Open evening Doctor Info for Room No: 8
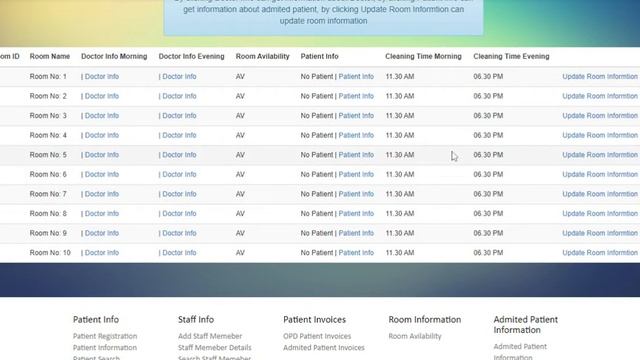The width and height of the screenshot is (640, 360). point(179,213)
